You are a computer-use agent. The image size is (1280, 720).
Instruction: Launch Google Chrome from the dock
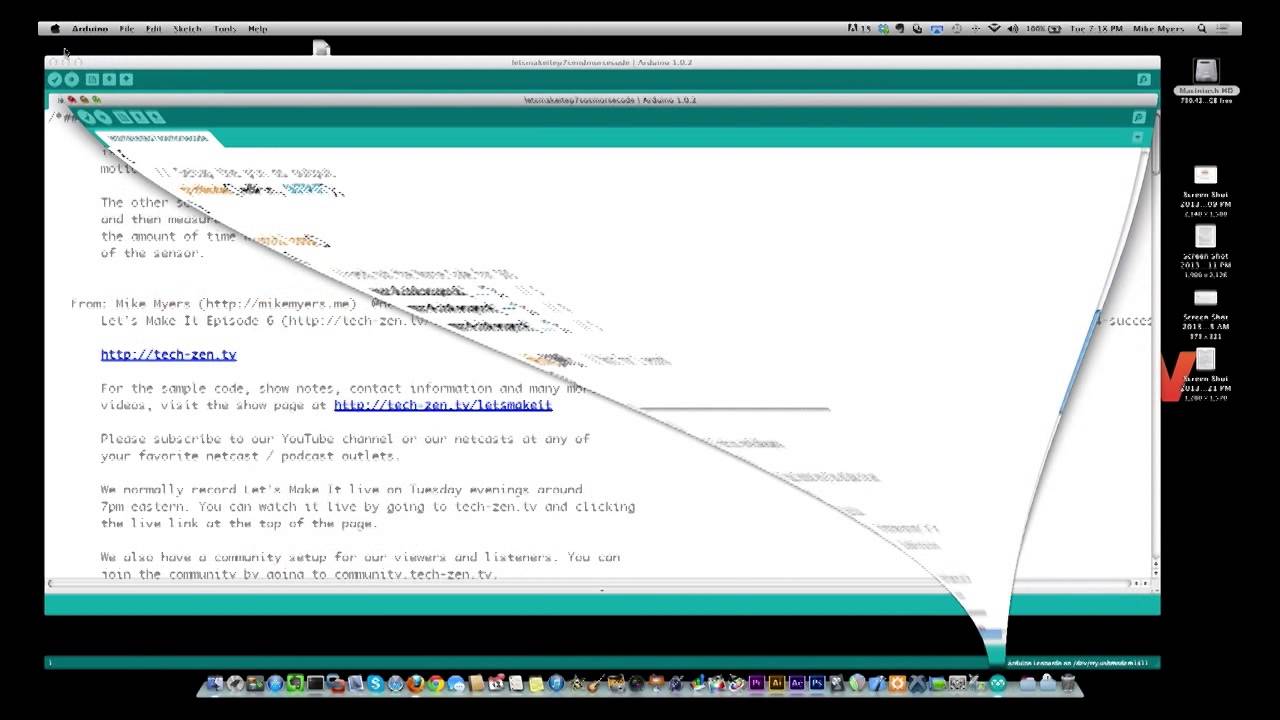(x=436, y=684)
